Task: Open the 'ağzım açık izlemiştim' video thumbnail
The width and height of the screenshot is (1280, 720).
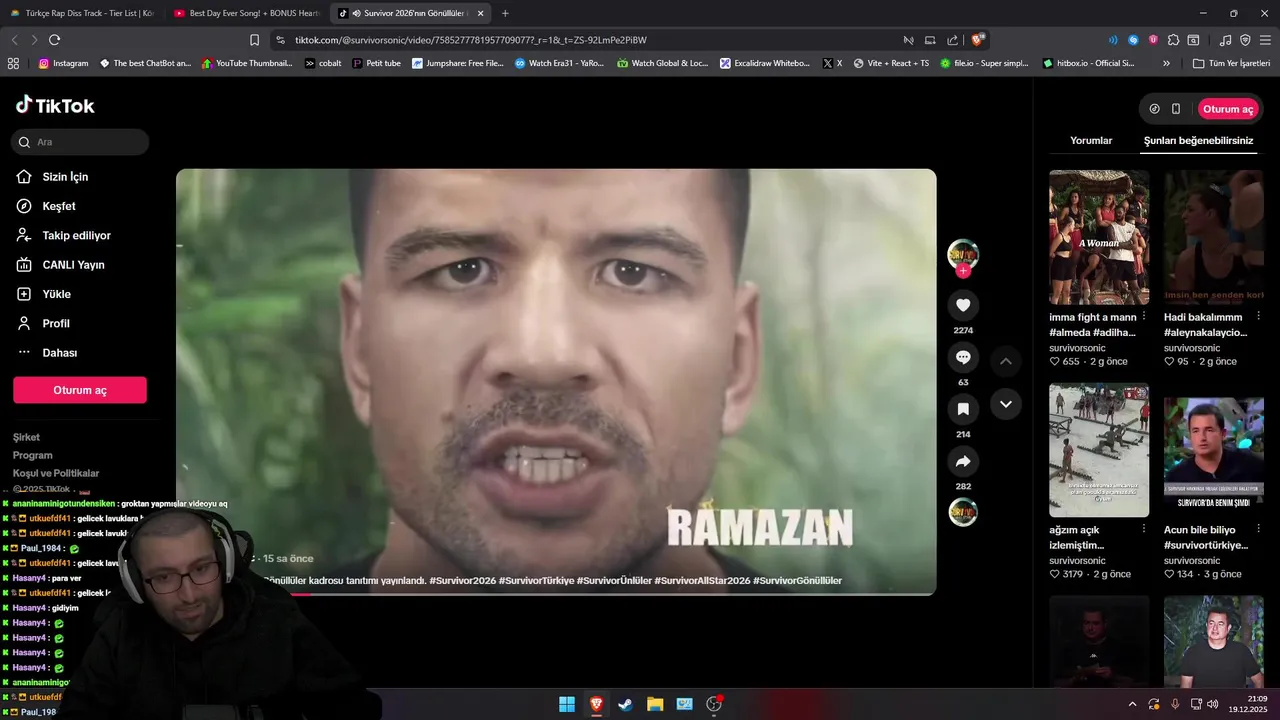Action: pos(1099,450)
